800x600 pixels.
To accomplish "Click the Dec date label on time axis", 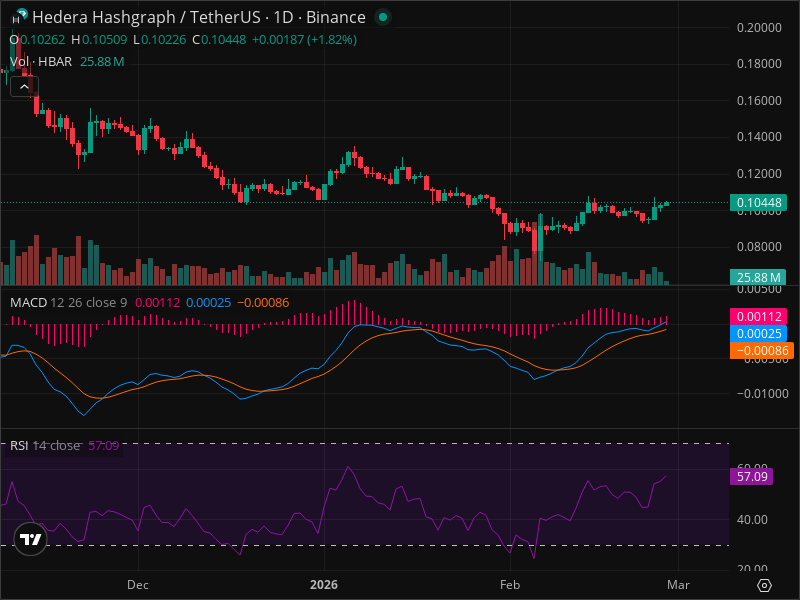I will click(x=138, y=585).
